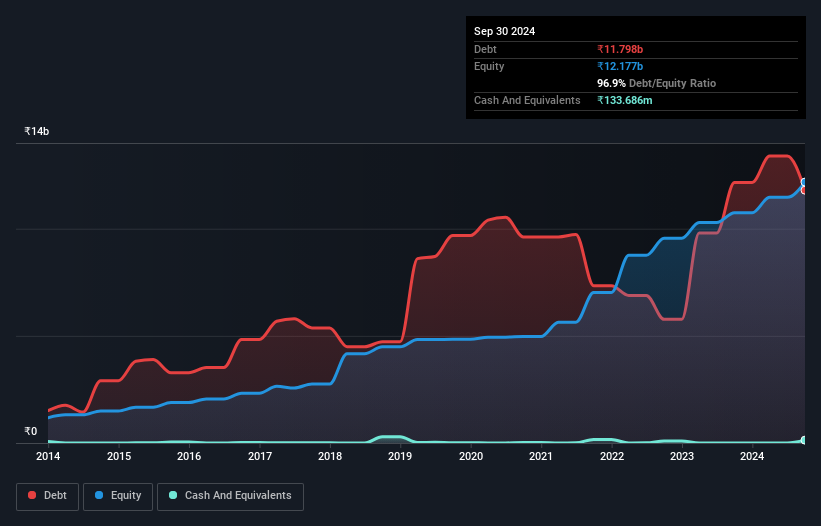Click the 96.9% Debt/Equity Ratio text
The width and height of the screenshot is (821, 526).
(656, 83)
